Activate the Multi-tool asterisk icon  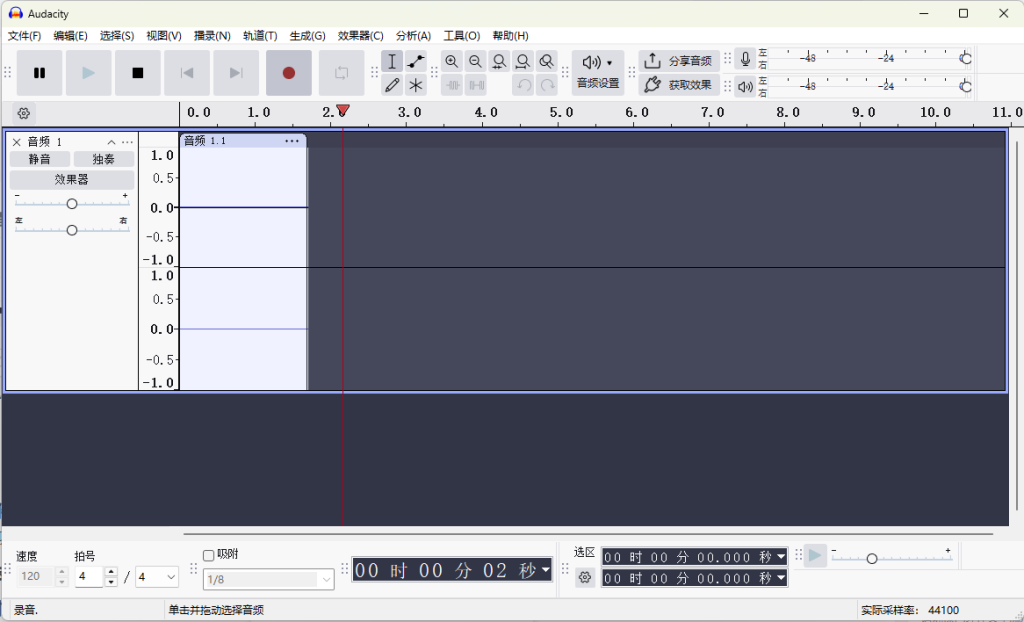(416, 86)
